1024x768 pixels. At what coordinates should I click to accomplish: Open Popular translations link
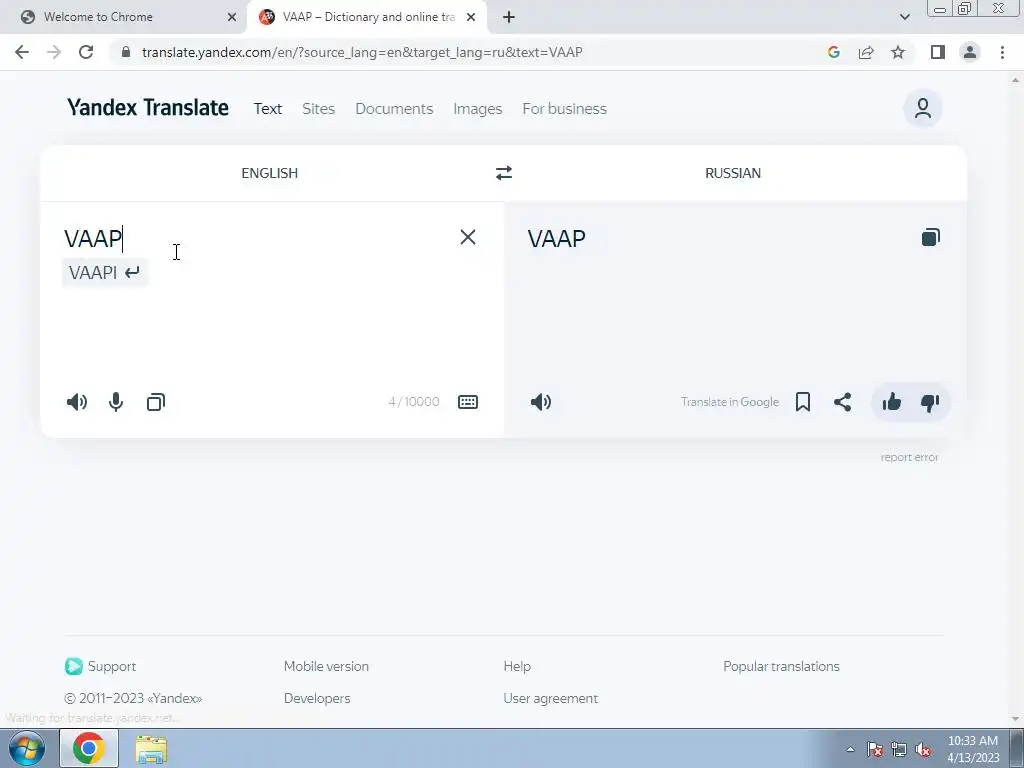781,666
